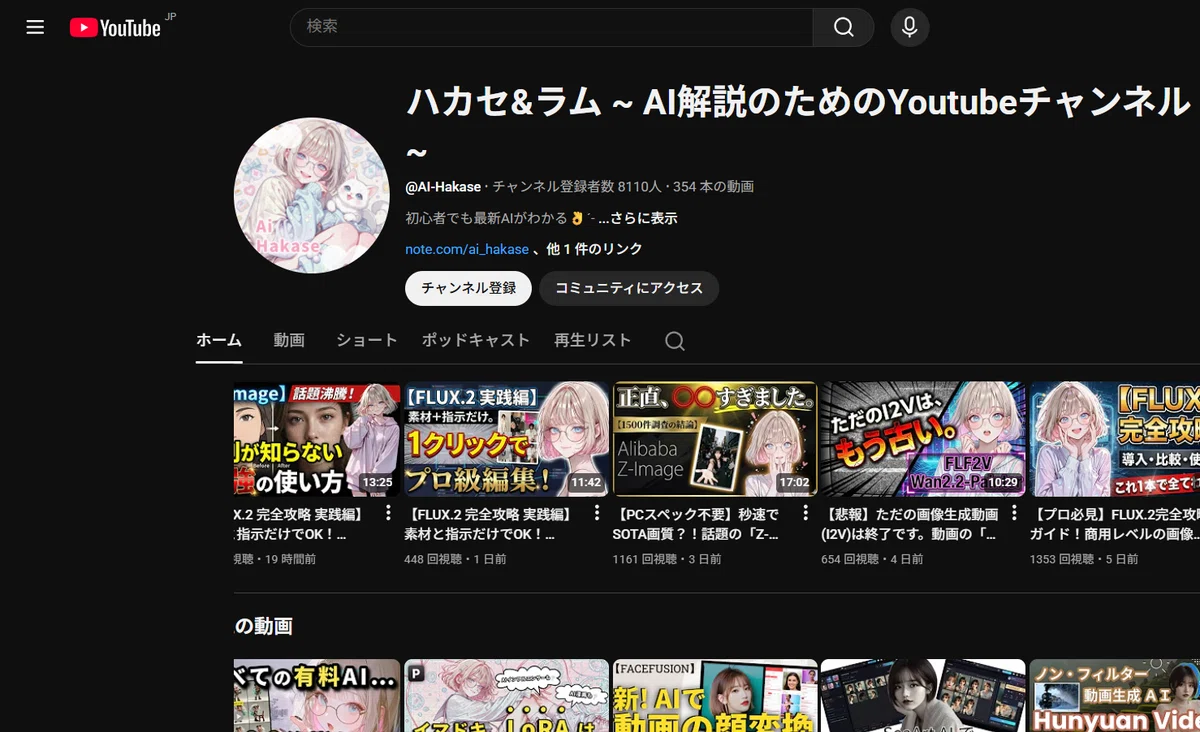Open the 有料AI thumbnail in second row
Image resolution: width=1200 pixels, height=732 pixels.
317,695
